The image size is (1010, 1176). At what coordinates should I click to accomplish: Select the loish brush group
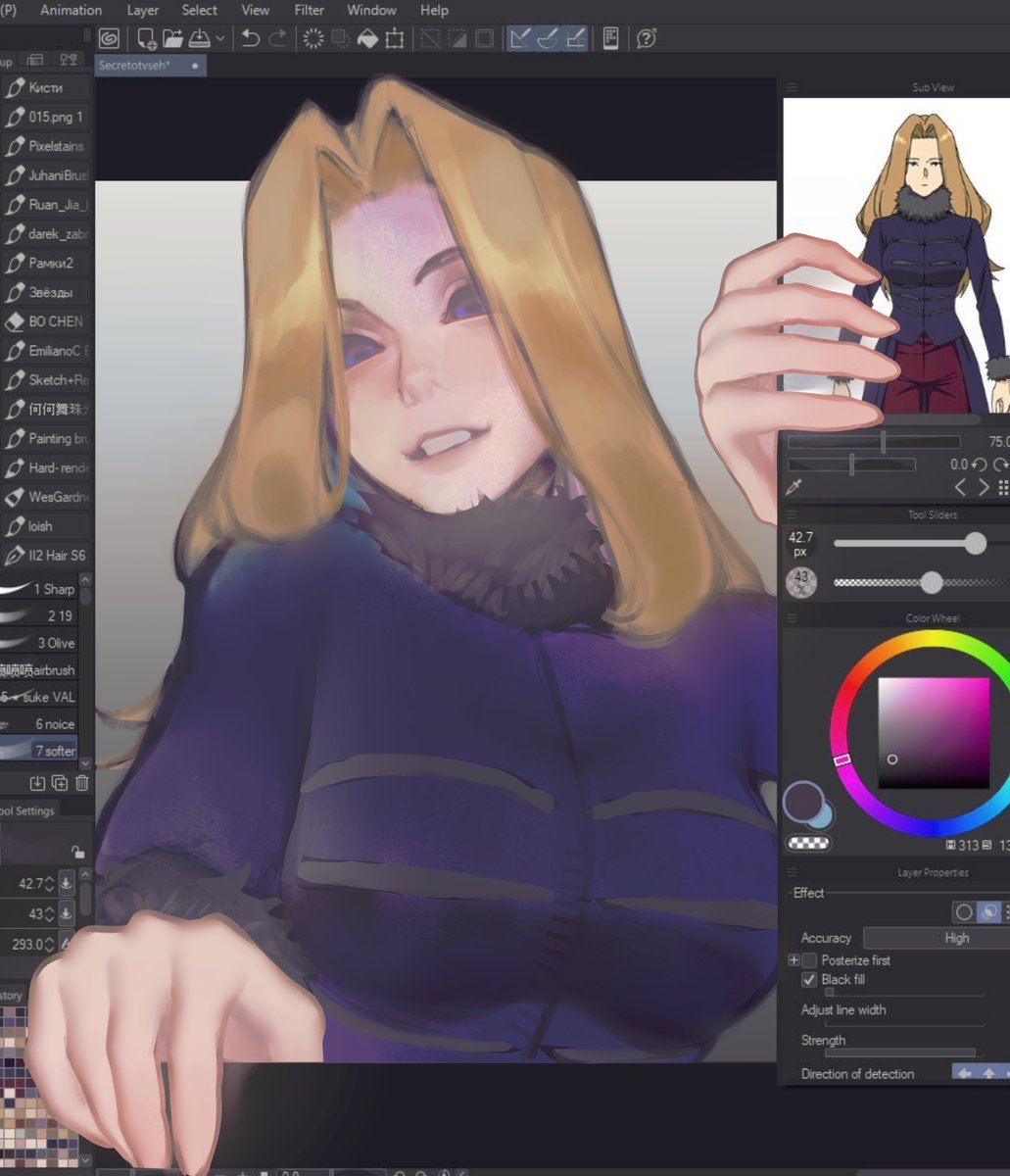coord(45,526)
